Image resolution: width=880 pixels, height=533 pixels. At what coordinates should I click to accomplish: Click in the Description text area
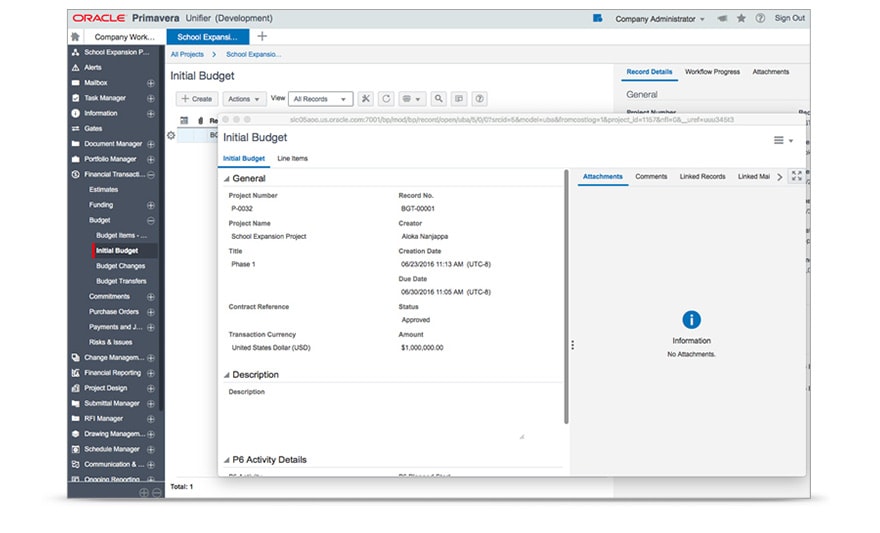click(376, 419)
